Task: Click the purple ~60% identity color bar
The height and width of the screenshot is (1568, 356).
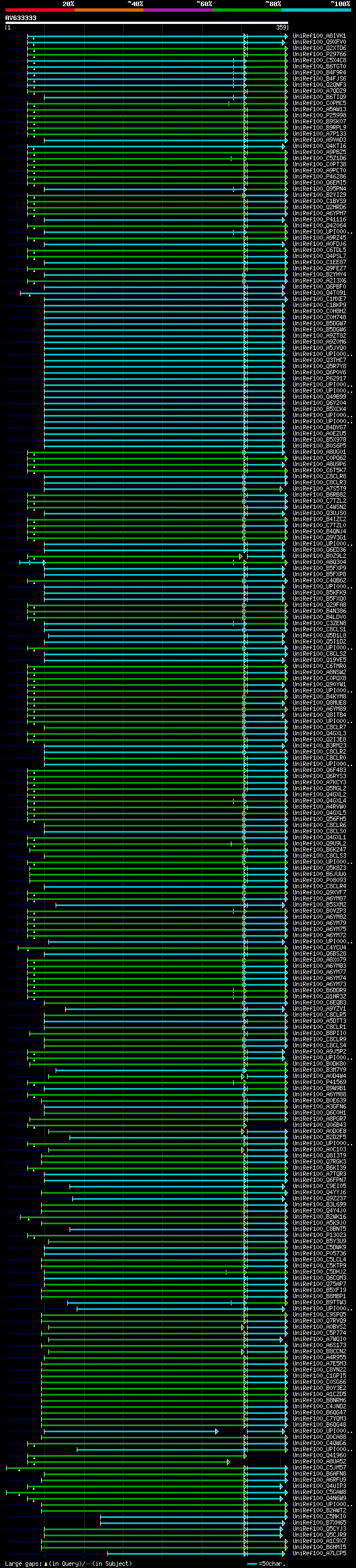Action: pyautogui.click(x=177, y=10)
